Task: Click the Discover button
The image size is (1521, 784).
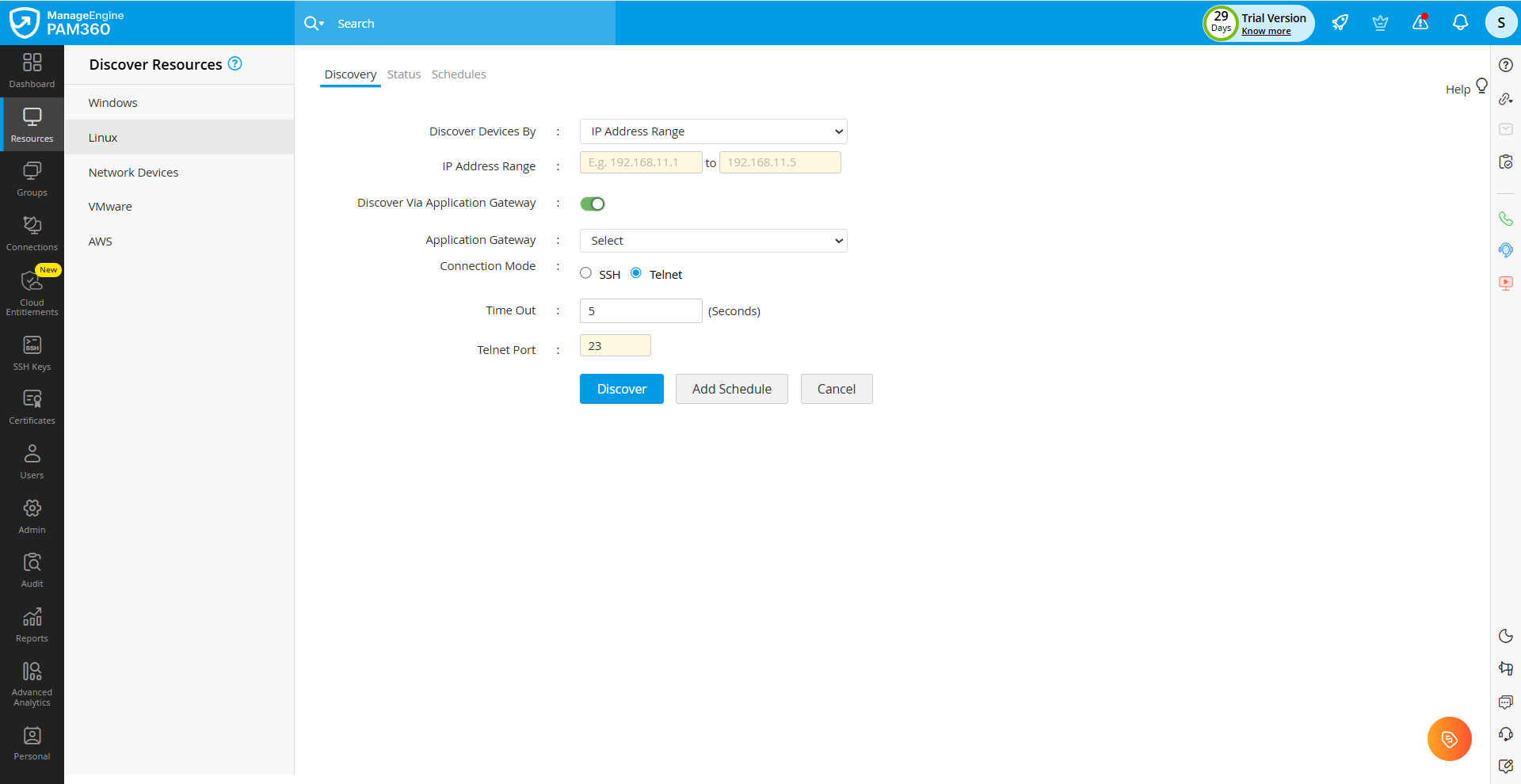Action: (x=622, y=389)
